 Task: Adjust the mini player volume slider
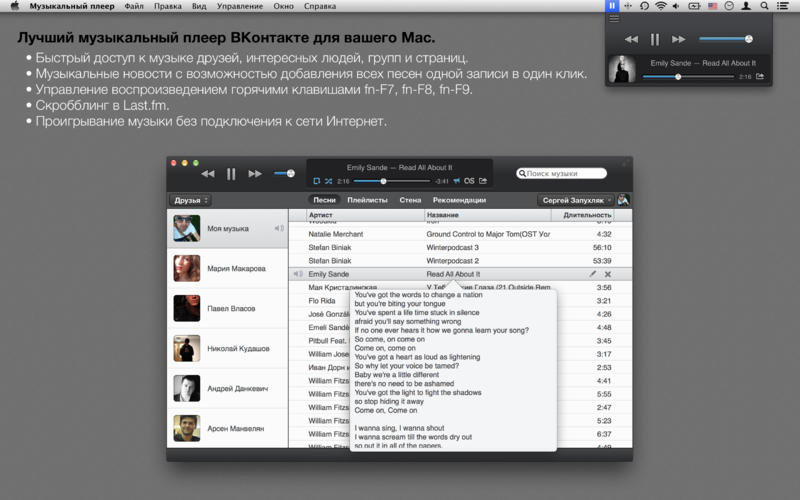[x=726, y=39]
